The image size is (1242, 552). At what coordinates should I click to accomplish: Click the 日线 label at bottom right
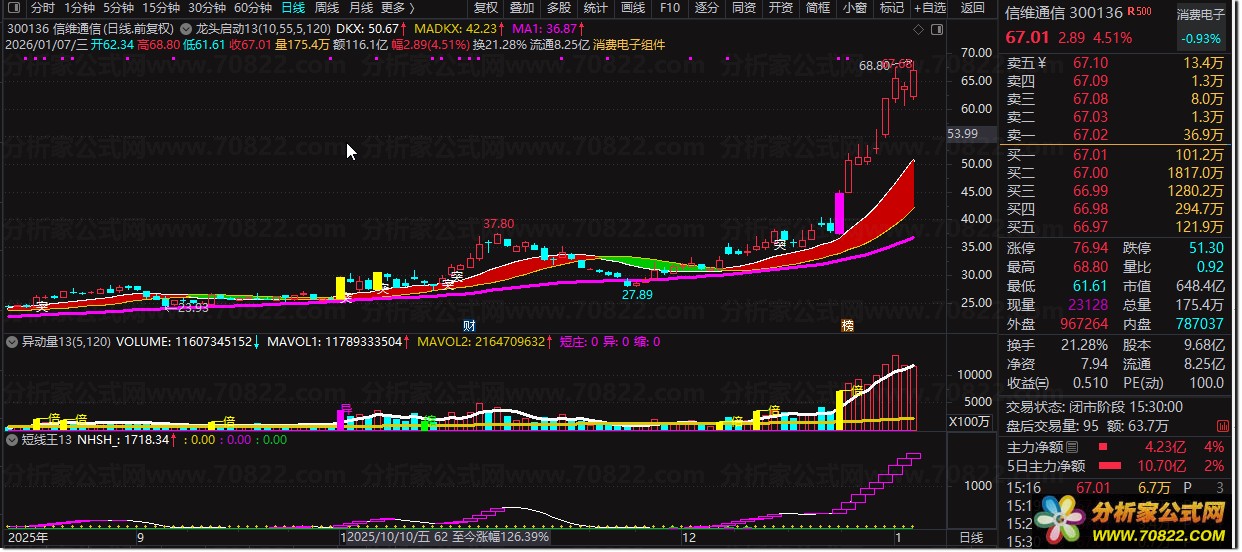pyautogui.click(x=971, y=538)
